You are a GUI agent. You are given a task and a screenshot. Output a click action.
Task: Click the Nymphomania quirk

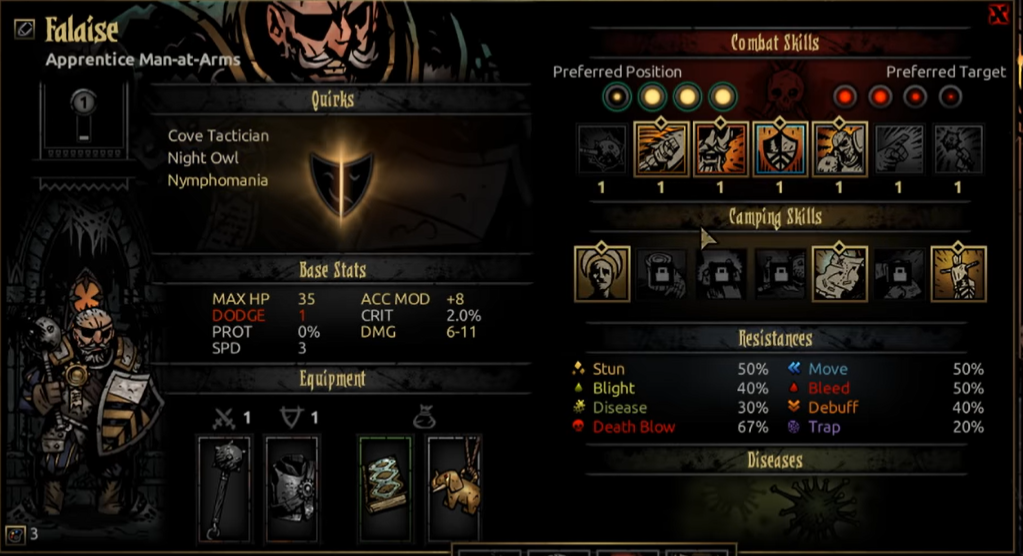pos(217,180)
